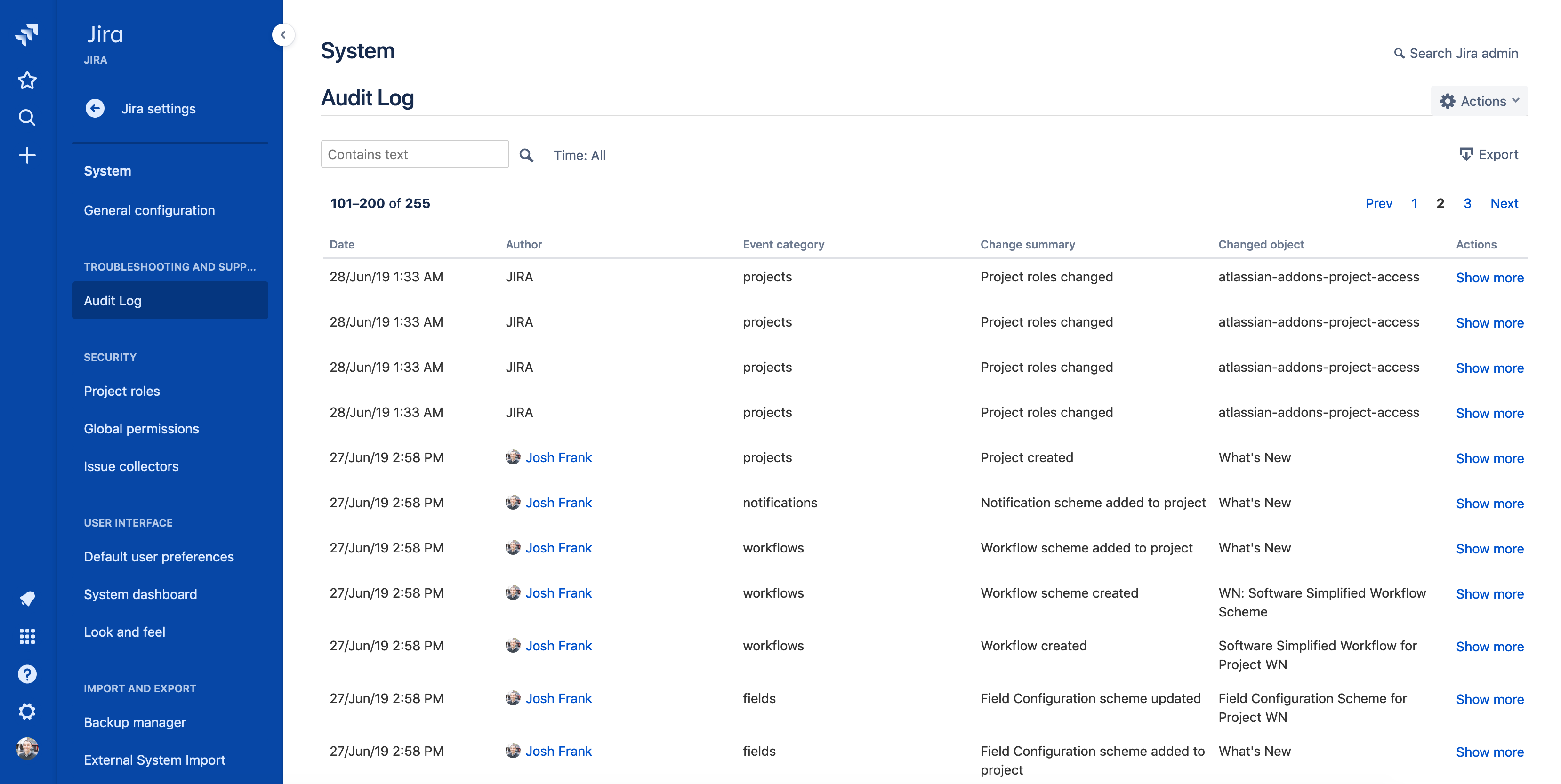Click the search magnifier icon
The width and height of the screenshot is (1561, 784).
[527, 155]
